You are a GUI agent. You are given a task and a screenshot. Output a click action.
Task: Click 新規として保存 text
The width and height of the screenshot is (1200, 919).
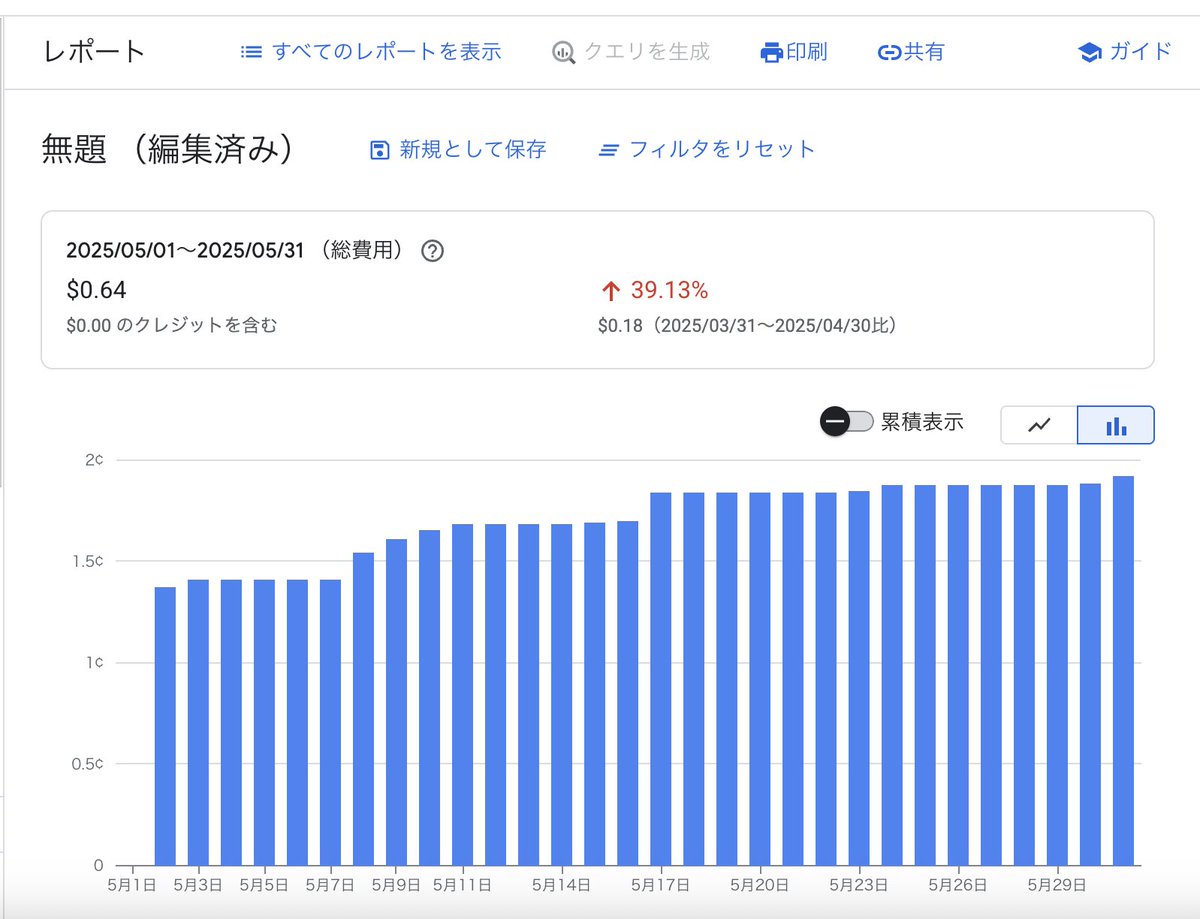473,150
